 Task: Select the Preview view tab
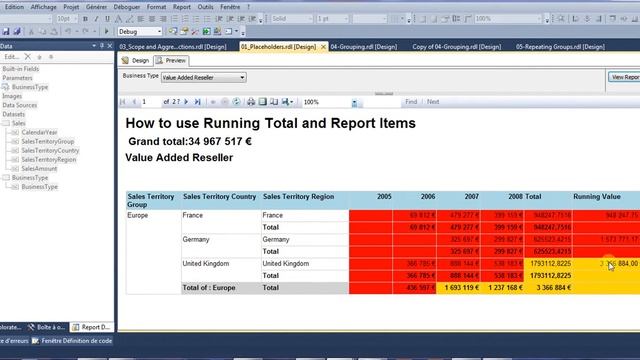click(x=171, y=60)
